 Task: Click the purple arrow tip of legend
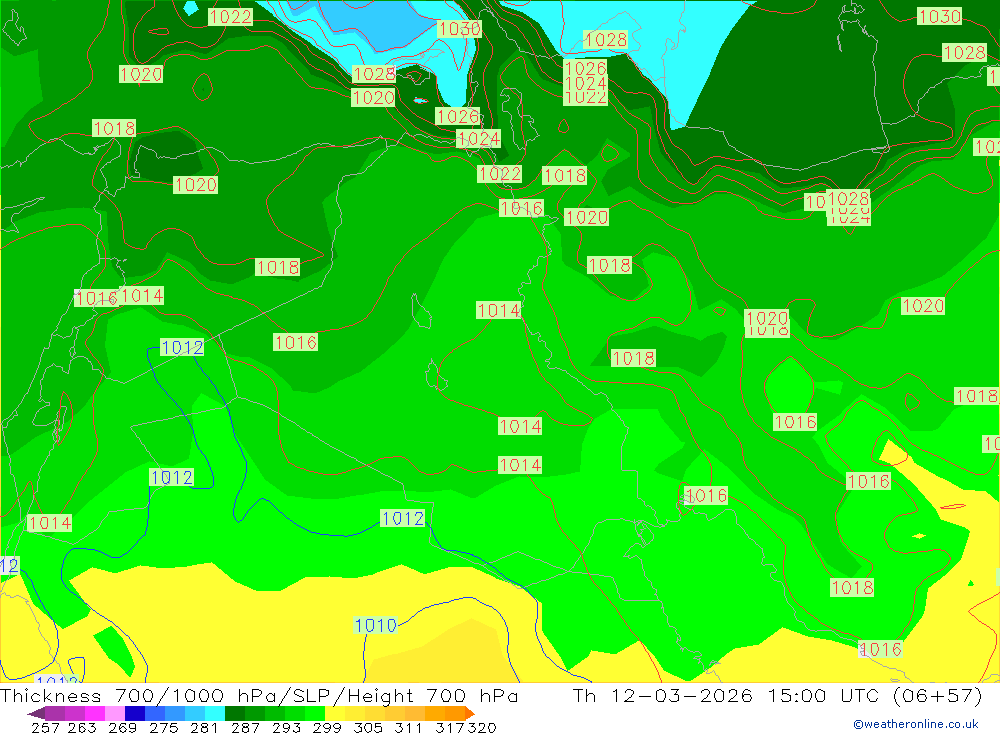tap(36, 713)
